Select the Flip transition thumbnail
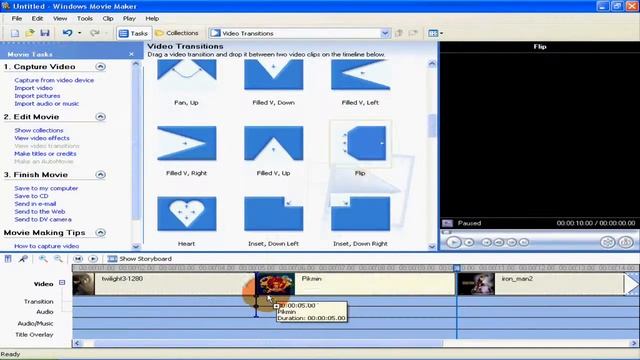 [360, 143]
